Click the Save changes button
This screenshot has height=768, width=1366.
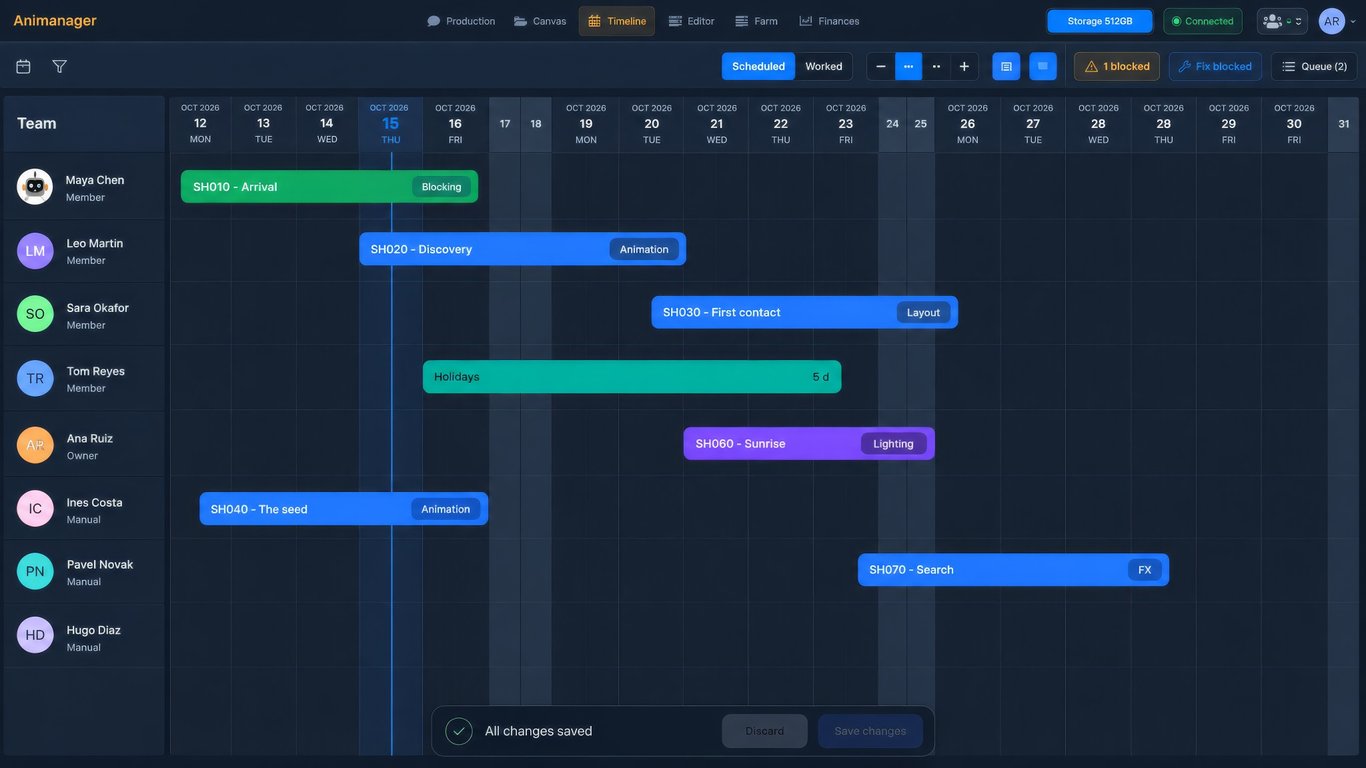click(870, 731)
